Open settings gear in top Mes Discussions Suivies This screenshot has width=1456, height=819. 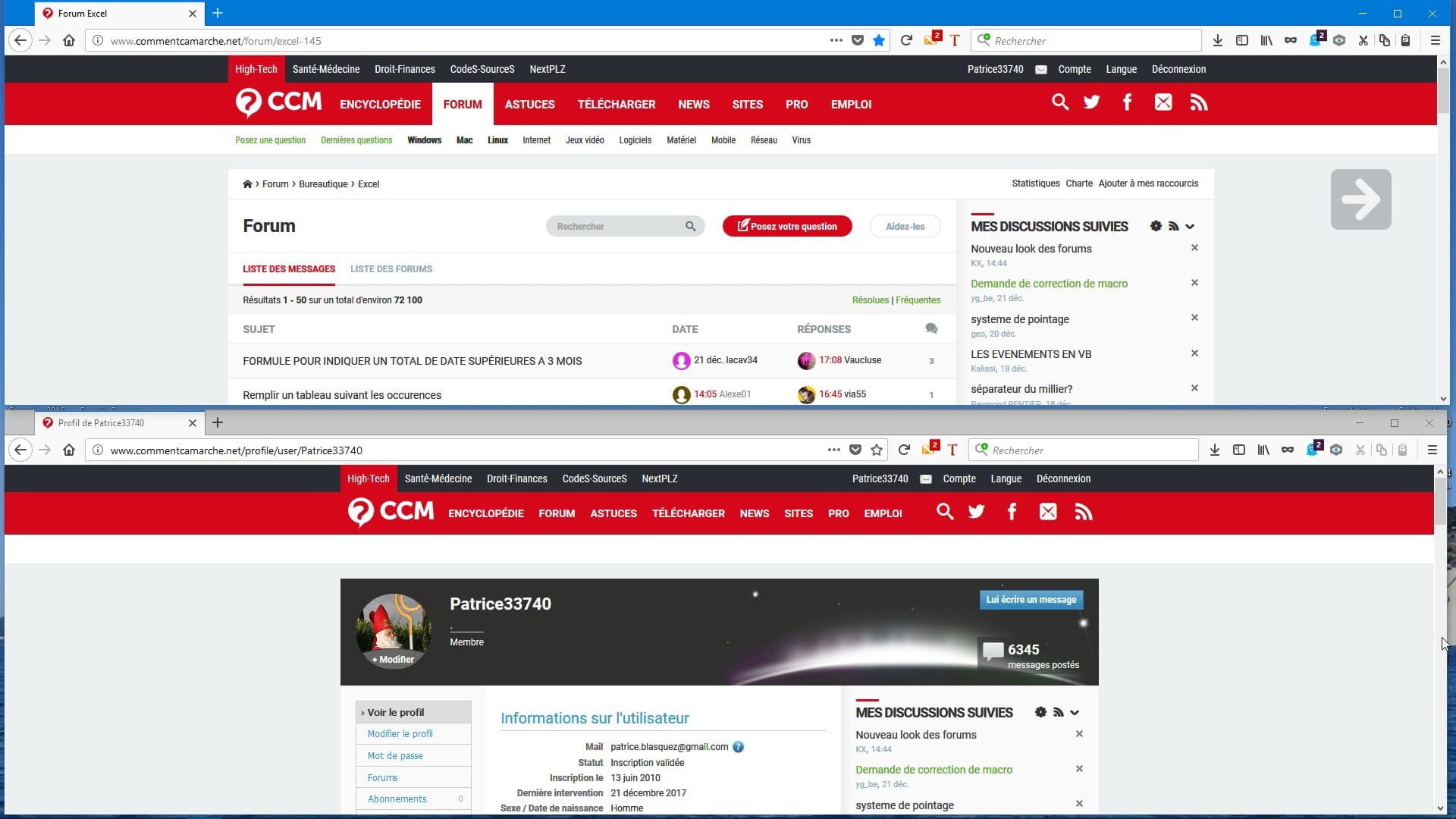click(1156, 226)
